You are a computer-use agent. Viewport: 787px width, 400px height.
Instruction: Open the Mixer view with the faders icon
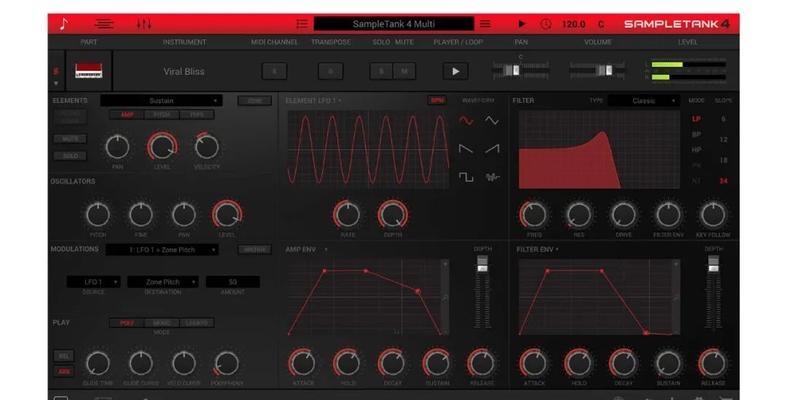point(144,24)
